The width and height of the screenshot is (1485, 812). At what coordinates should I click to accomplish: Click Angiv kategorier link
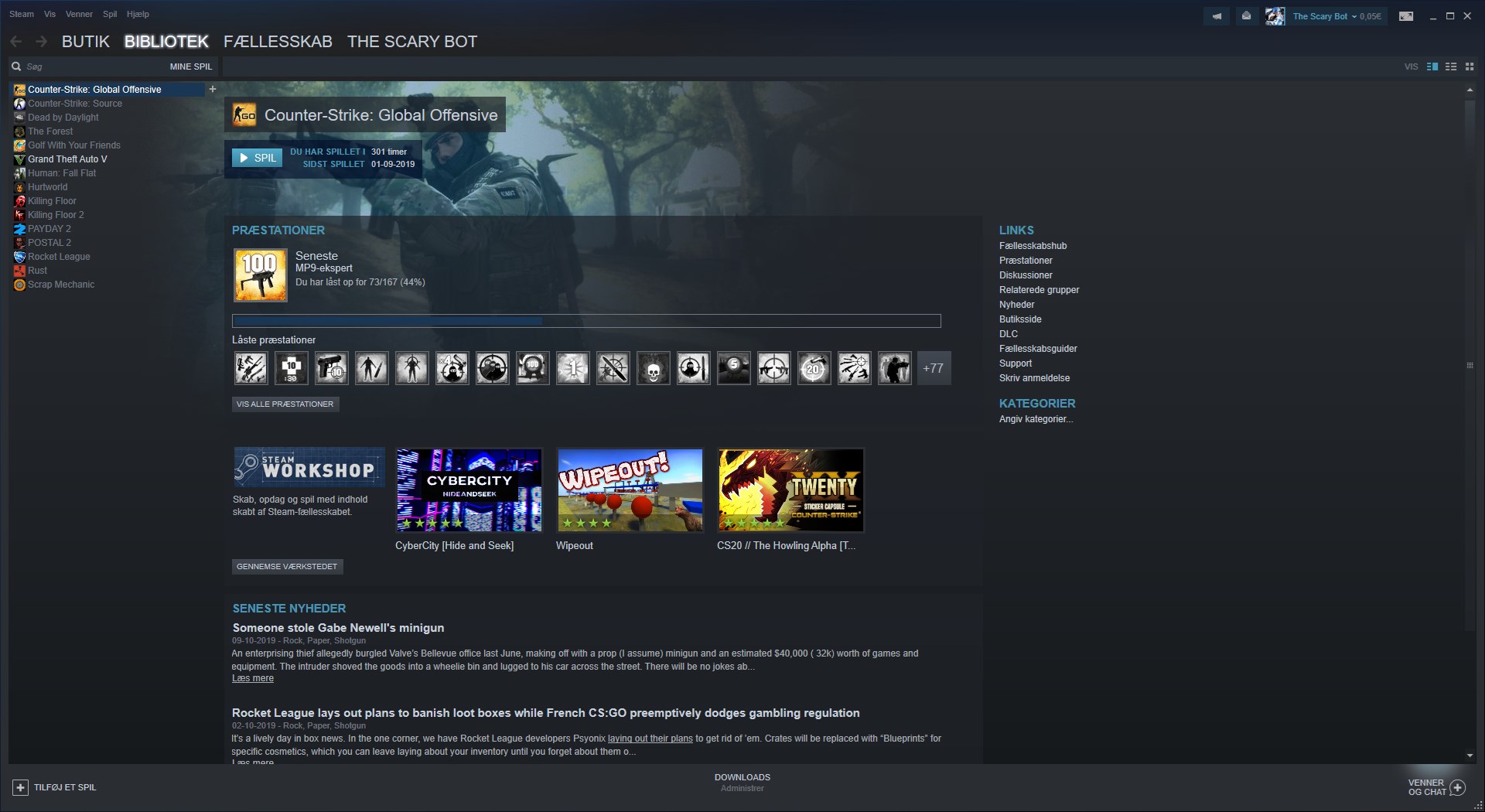(1036, 419)
